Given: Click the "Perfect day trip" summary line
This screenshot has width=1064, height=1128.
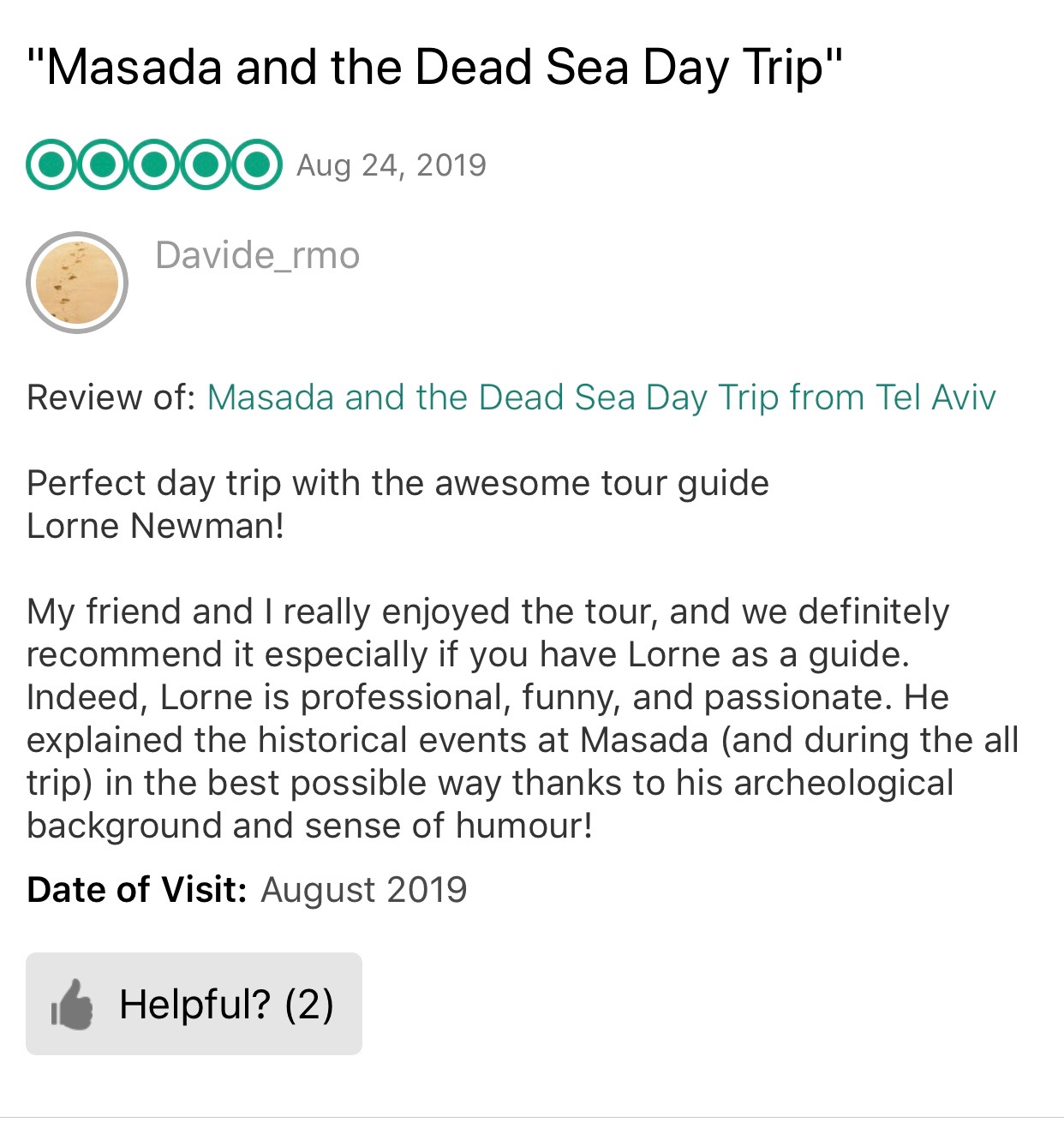Looking at the screenshot, I should [398, 483].
